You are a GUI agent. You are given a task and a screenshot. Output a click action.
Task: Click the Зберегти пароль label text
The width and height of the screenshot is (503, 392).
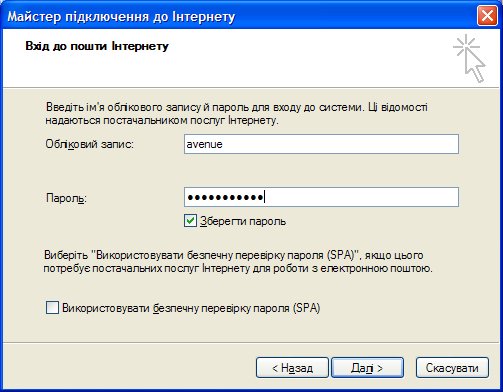(x=243, y=221)
